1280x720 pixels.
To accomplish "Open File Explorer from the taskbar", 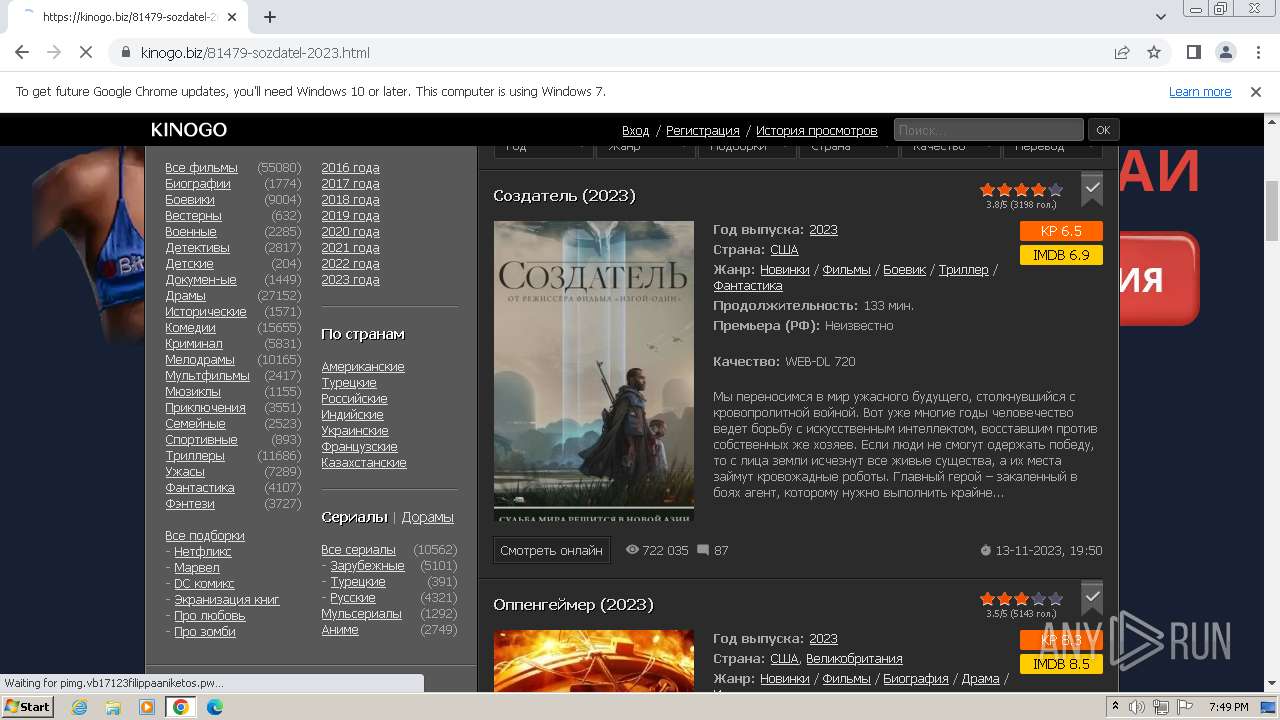I will tap(113, 707).
